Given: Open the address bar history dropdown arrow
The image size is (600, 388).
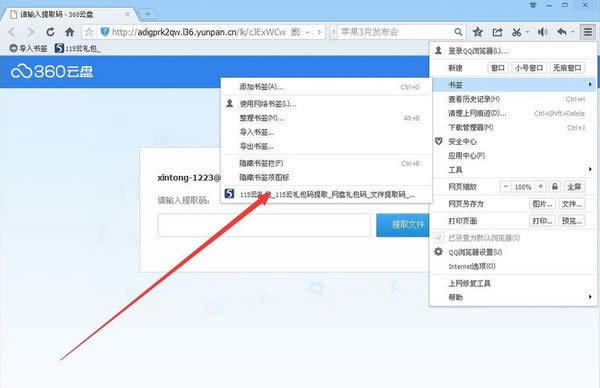Looking at the screenshot, I should click(x=307, y=33).
